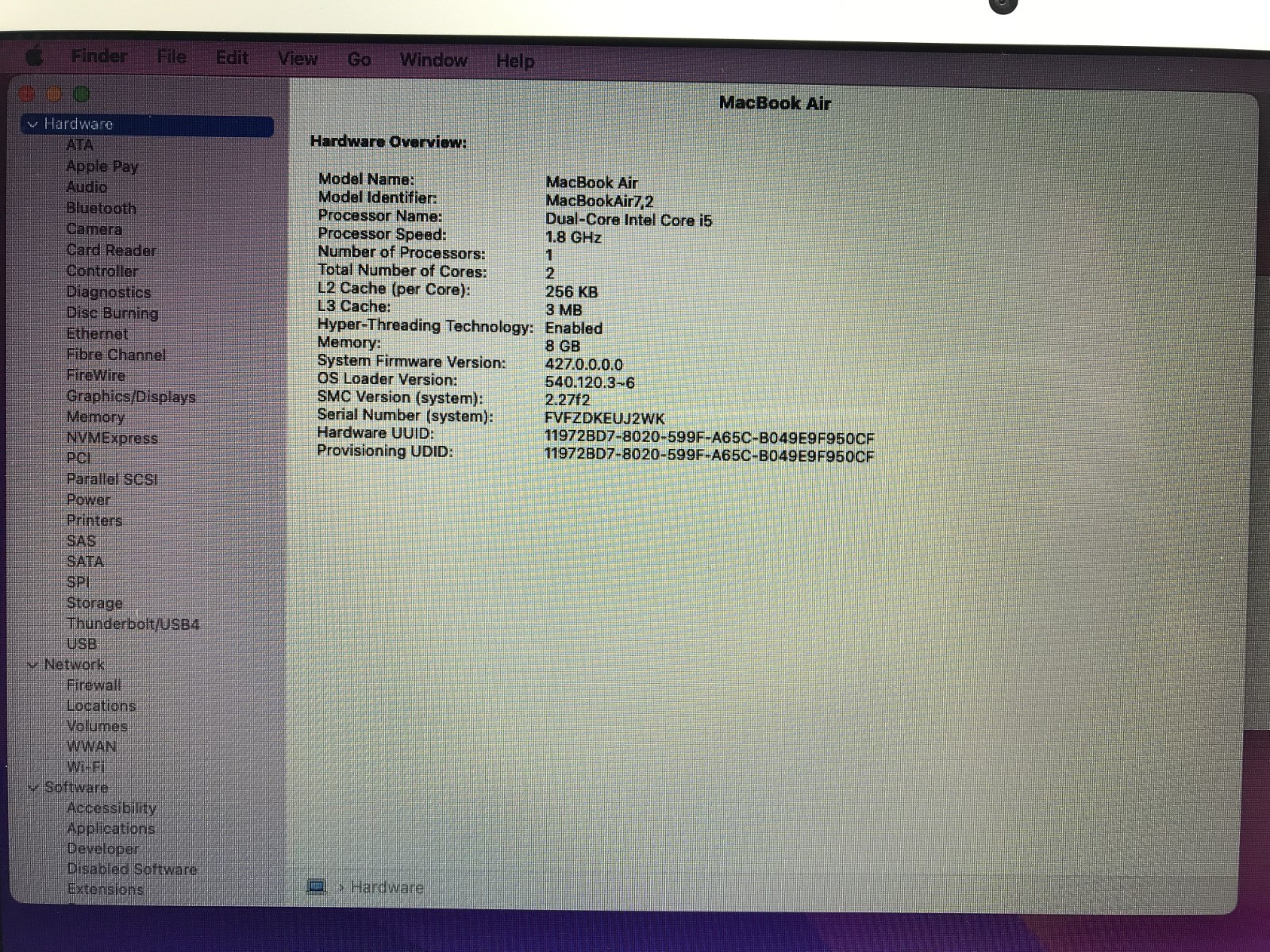Open the Window menu
This screenshot has height=952, width=1270.
point(433,60)
